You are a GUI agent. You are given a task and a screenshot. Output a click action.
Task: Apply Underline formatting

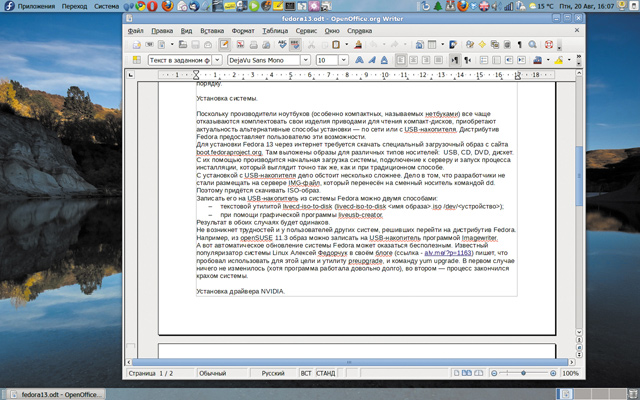point(384,60)
